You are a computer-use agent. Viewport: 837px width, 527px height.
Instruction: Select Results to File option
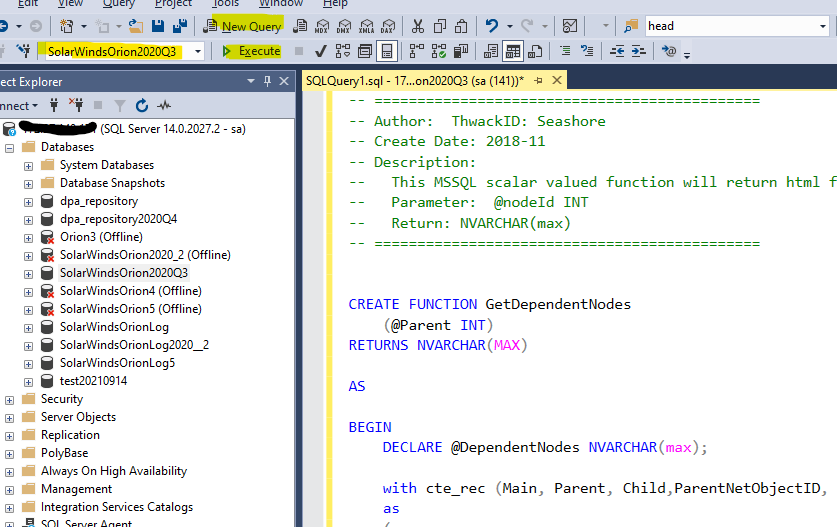(535, 51)
